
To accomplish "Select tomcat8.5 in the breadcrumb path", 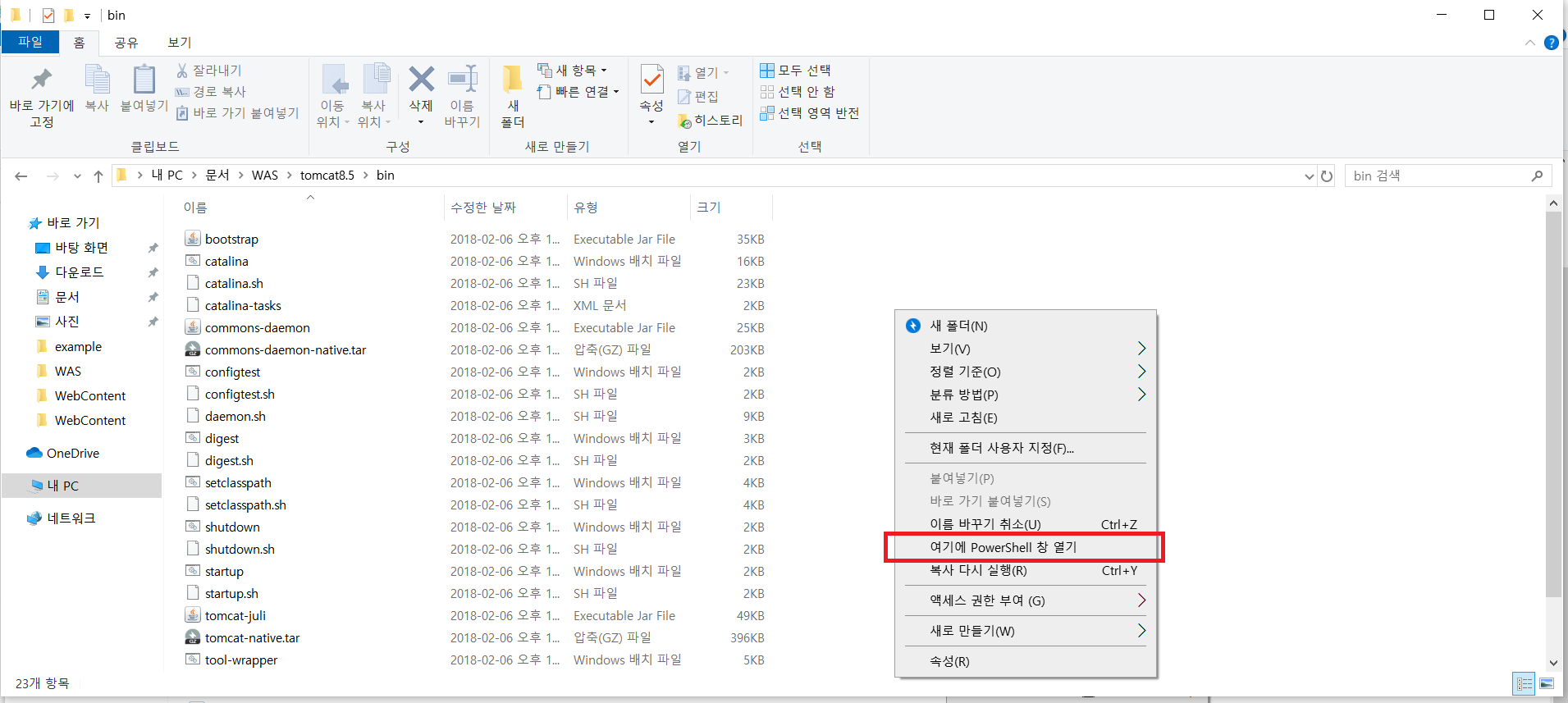I will [x=327, y=176].
